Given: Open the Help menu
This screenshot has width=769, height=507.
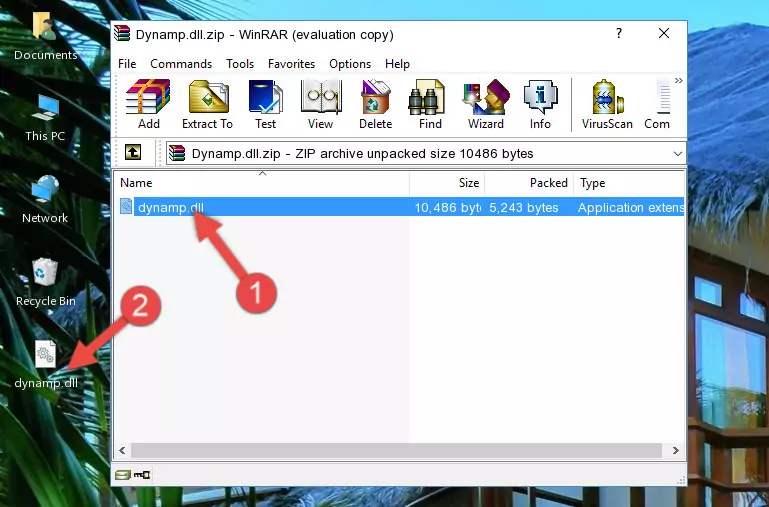Looking at the screenshot, I should point(397,64).
